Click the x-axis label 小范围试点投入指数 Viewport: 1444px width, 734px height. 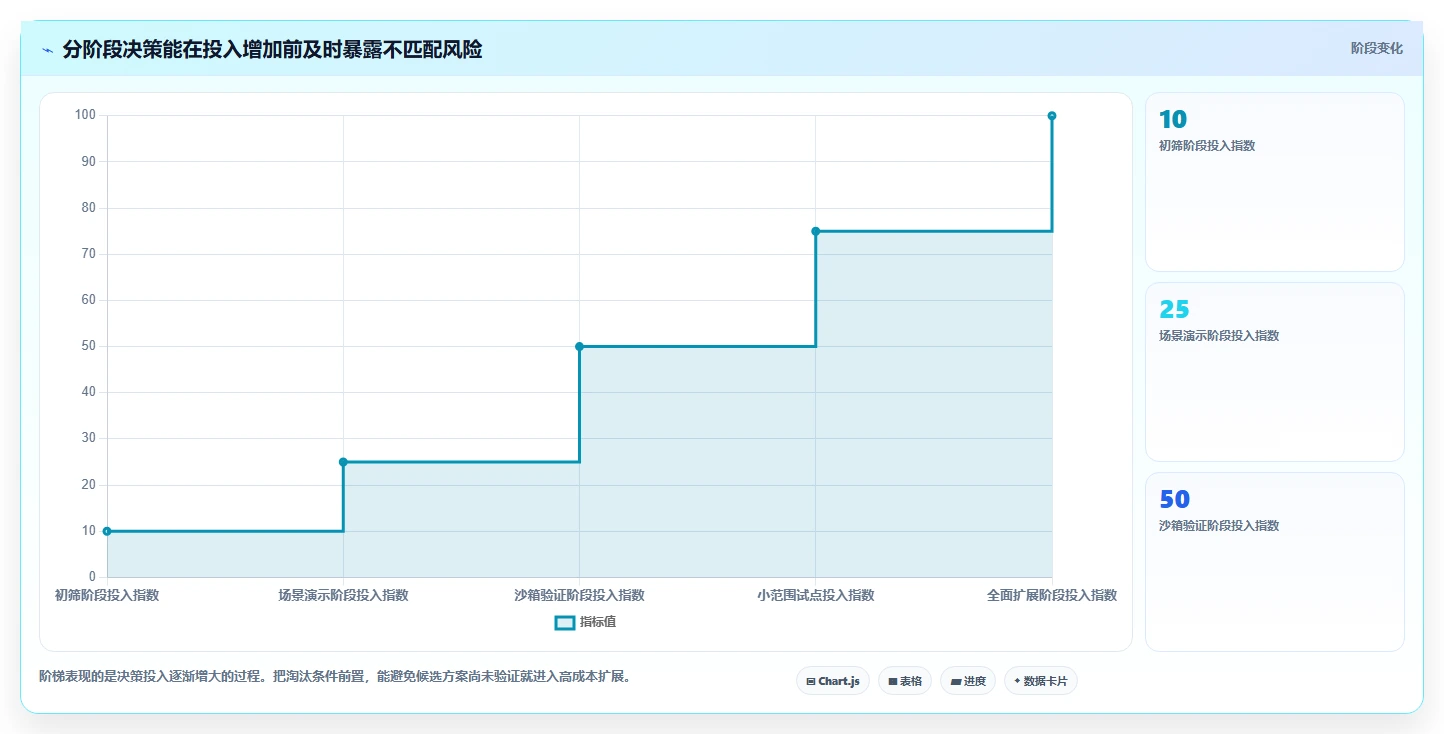pos(815,595)
